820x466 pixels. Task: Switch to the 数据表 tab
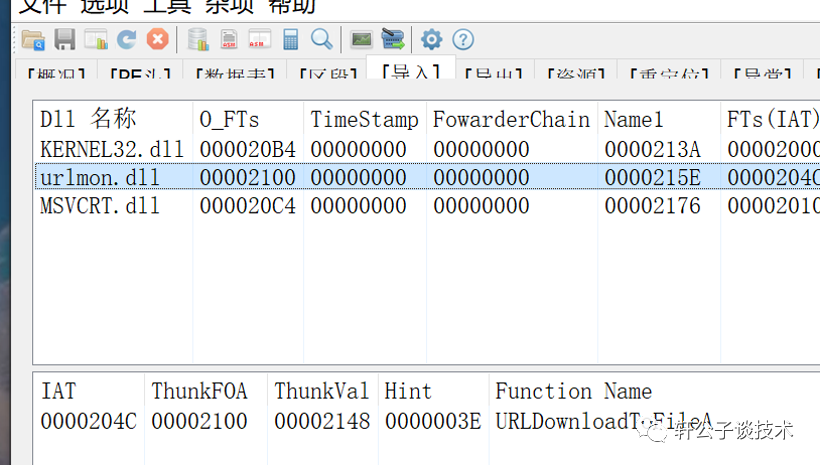tap(235, 71)
